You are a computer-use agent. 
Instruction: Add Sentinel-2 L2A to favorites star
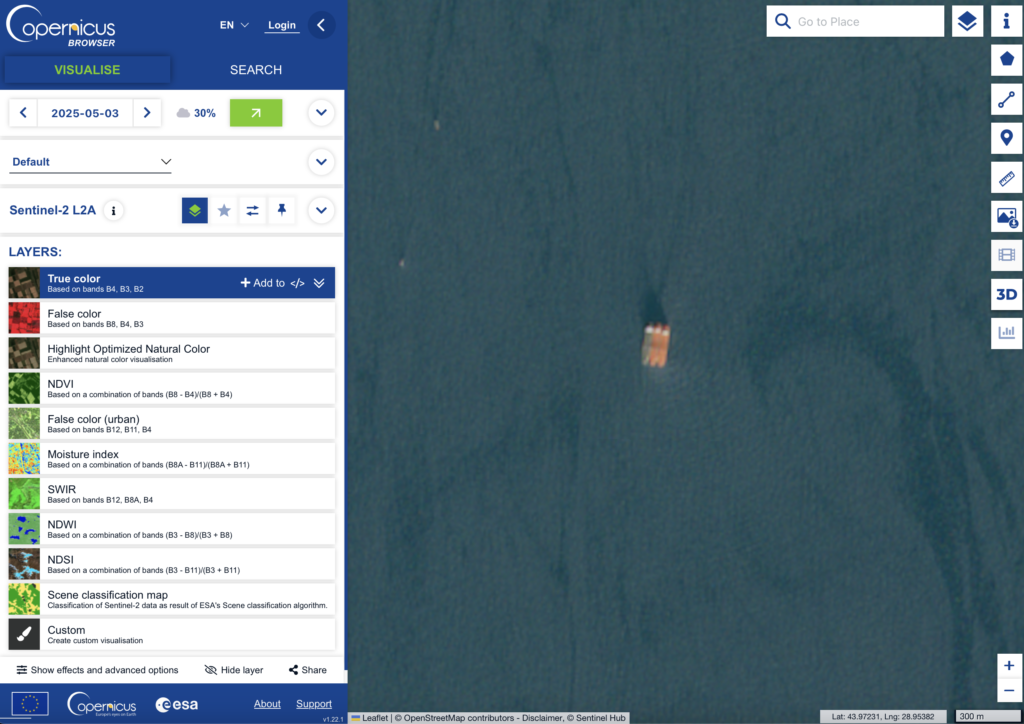click(224, 210)
